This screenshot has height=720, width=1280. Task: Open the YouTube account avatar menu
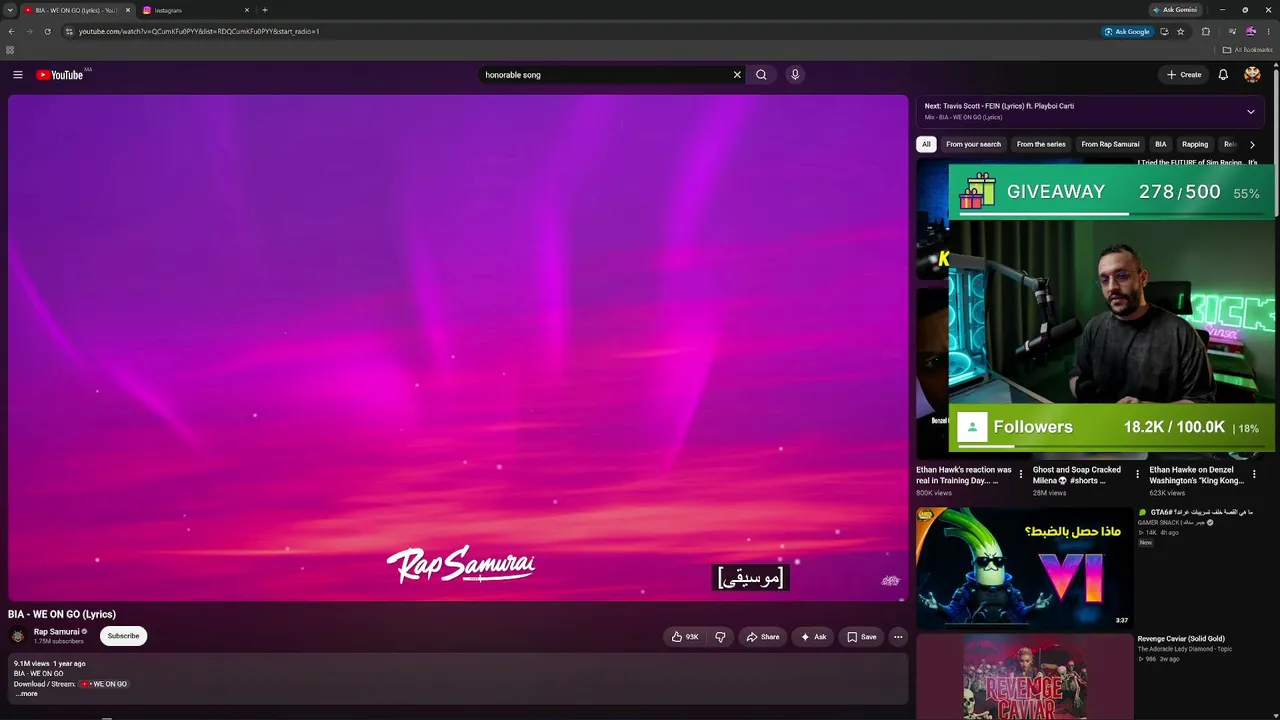point(1252,75)
